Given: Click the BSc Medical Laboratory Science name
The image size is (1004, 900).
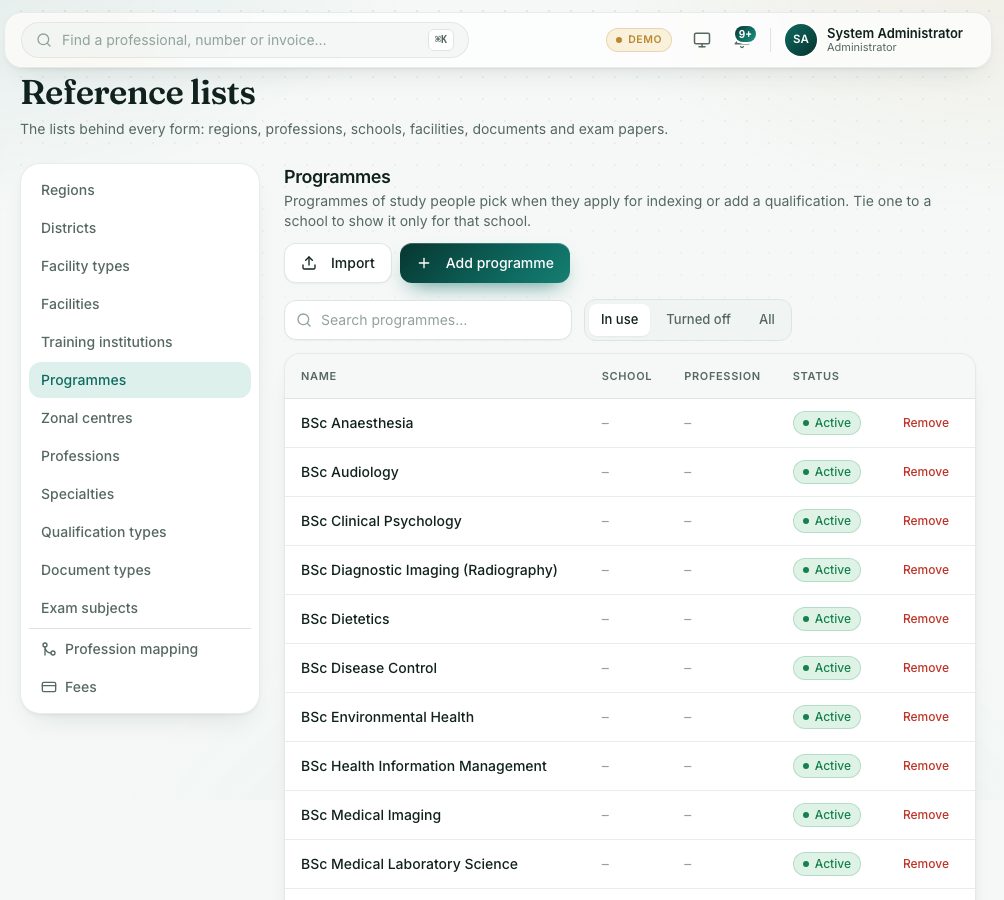Looking at the screenshot, I should pos(409,864).
